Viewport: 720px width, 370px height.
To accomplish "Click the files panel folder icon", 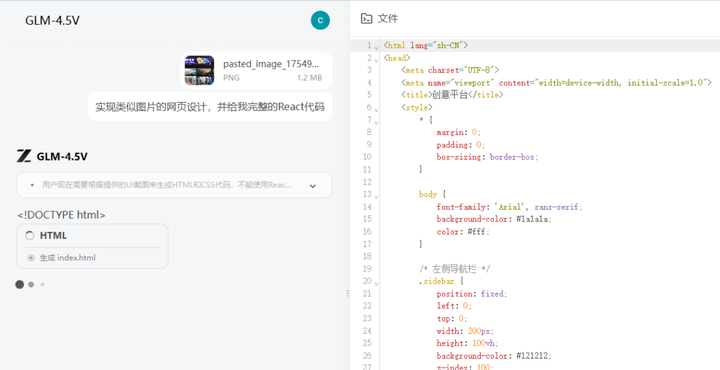I will (366, 18).
